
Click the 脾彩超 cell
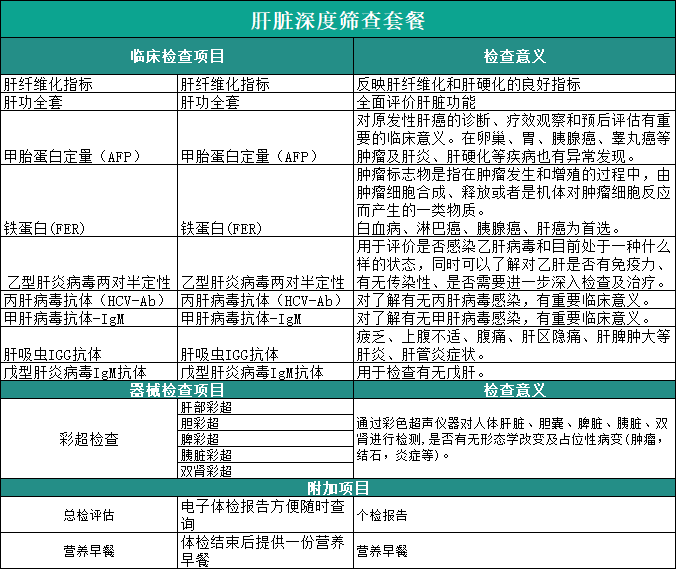(265, 439)
